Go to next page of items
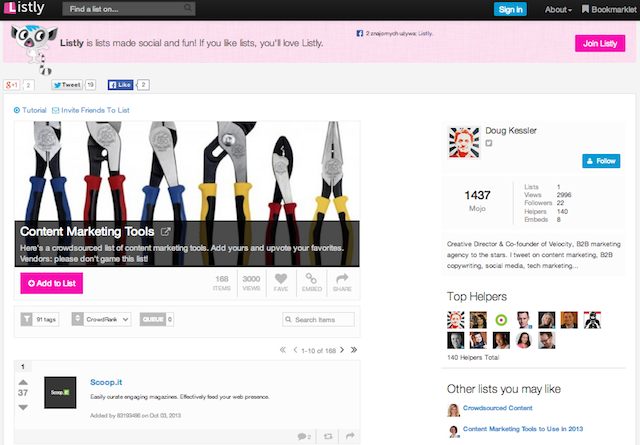The width and height of the screenshot is (640, 445). click(x=342, y=350)
